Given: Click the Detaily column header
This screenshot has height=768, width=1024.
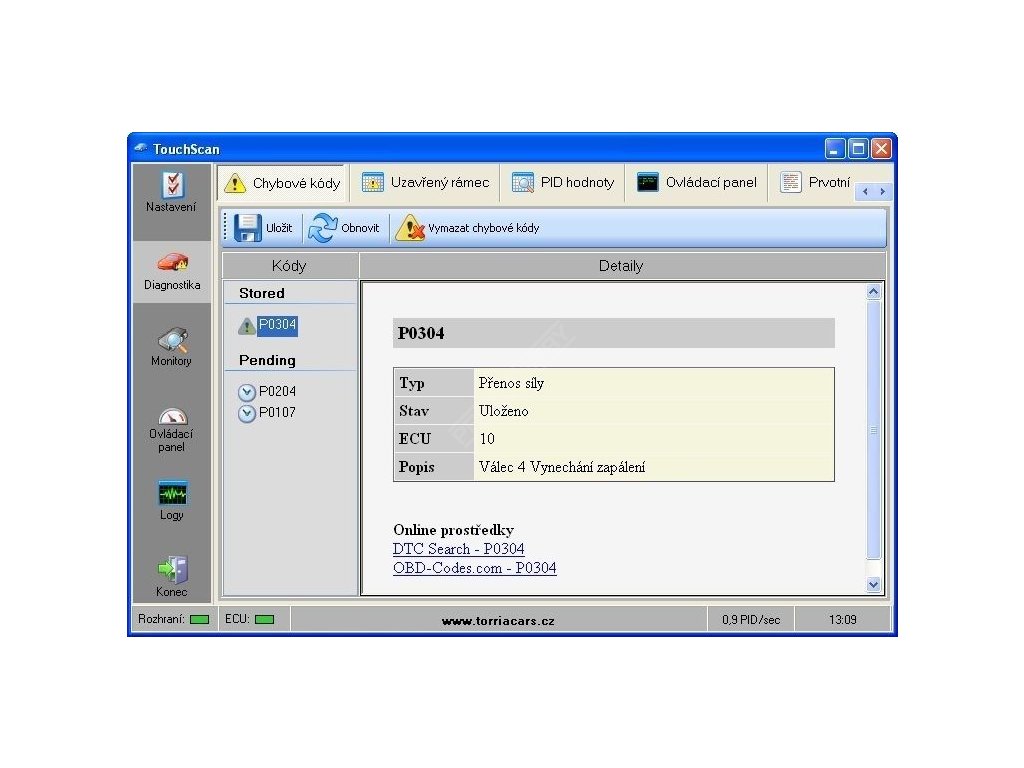Looking at the screenshot, I should [x=622, y=266].
